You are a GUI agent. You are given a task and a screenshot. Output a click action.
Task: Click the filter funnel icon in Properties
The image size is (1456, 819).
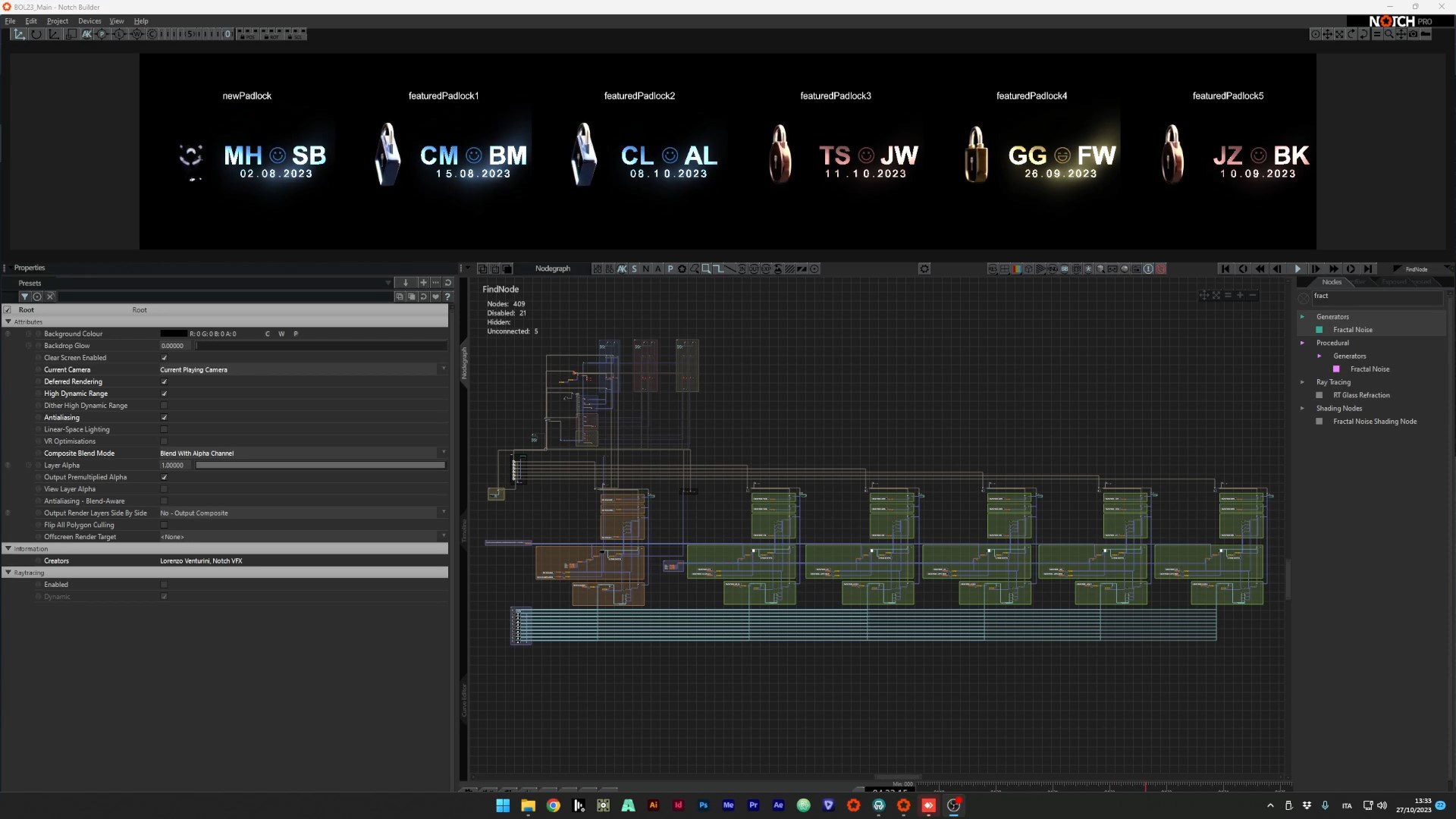(24, 297)
